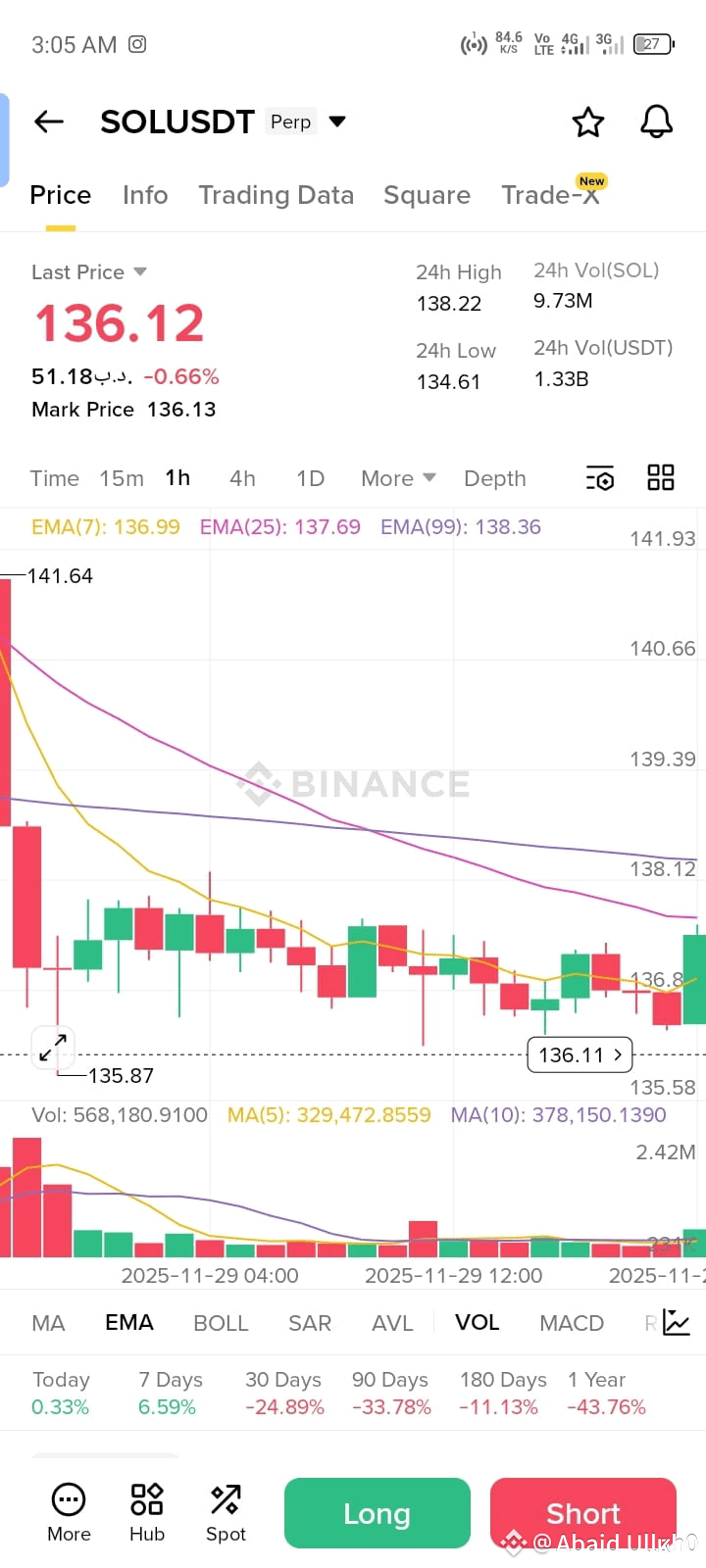The width and height of the screenshot is (706, 1568).
Task: Tap the 30 Days -24.89% performance
Action: 284,1394
